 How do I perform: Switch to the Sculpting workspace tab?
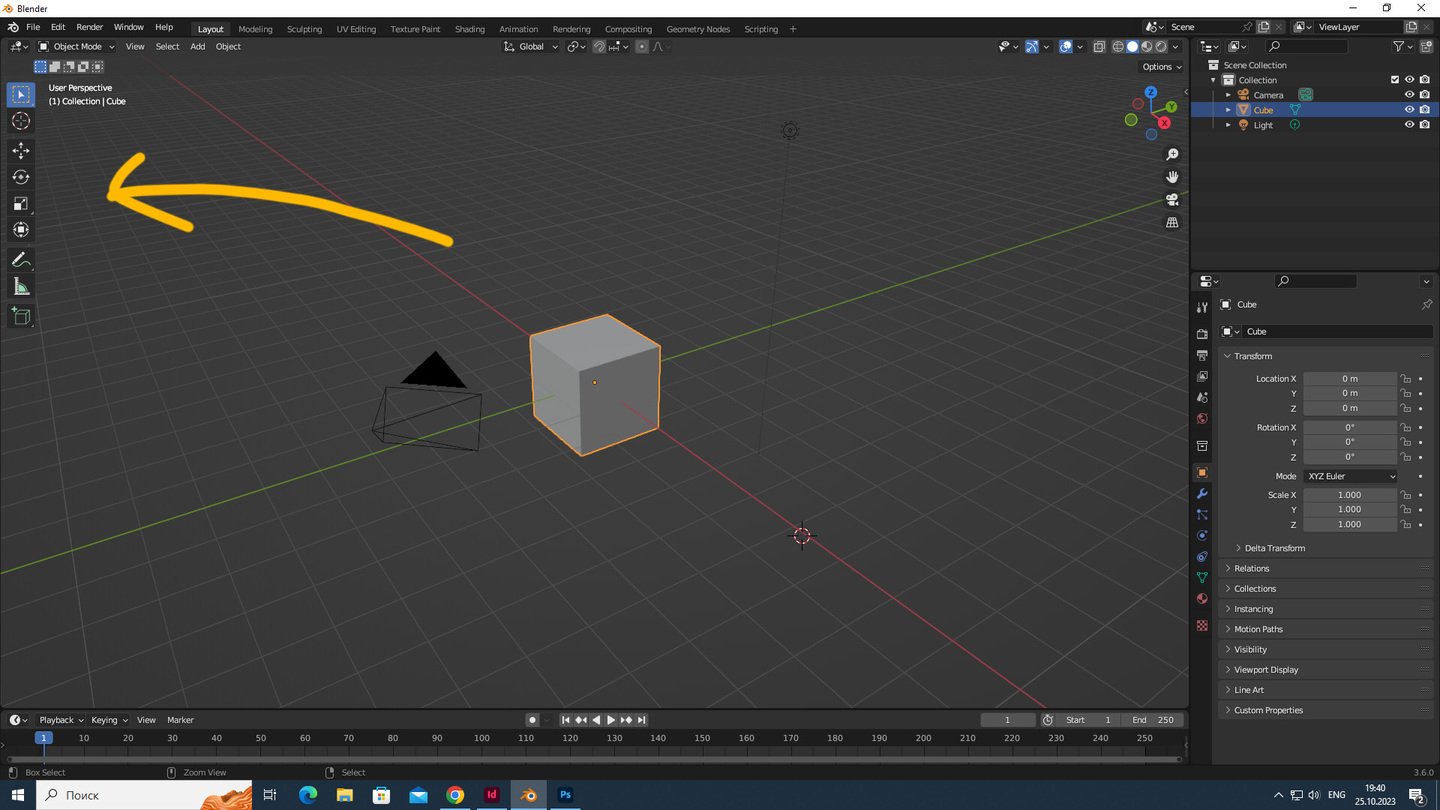coord(304,29)
